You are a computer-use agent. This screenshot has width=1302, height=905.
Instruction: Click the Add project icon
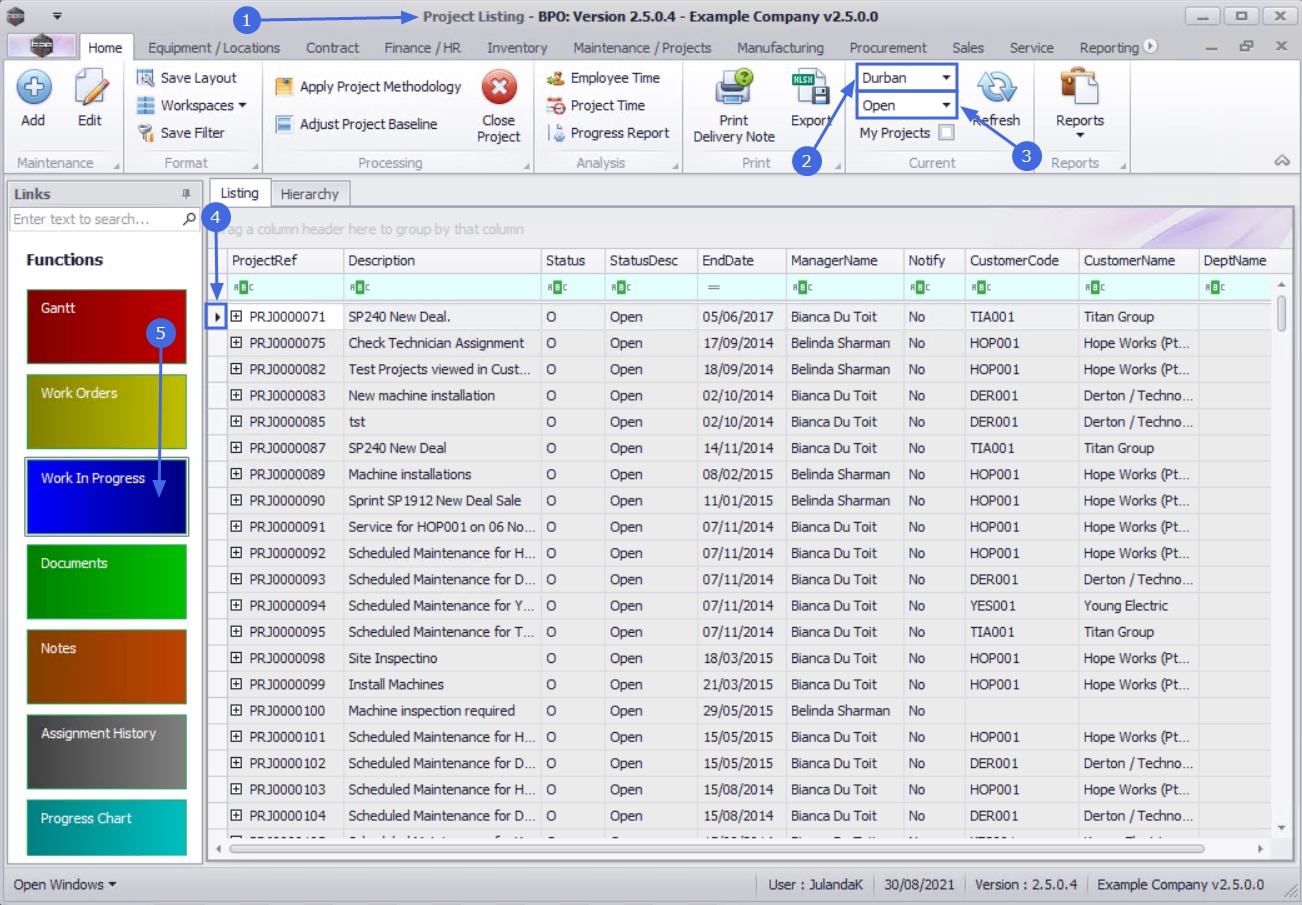coord(33,89)
